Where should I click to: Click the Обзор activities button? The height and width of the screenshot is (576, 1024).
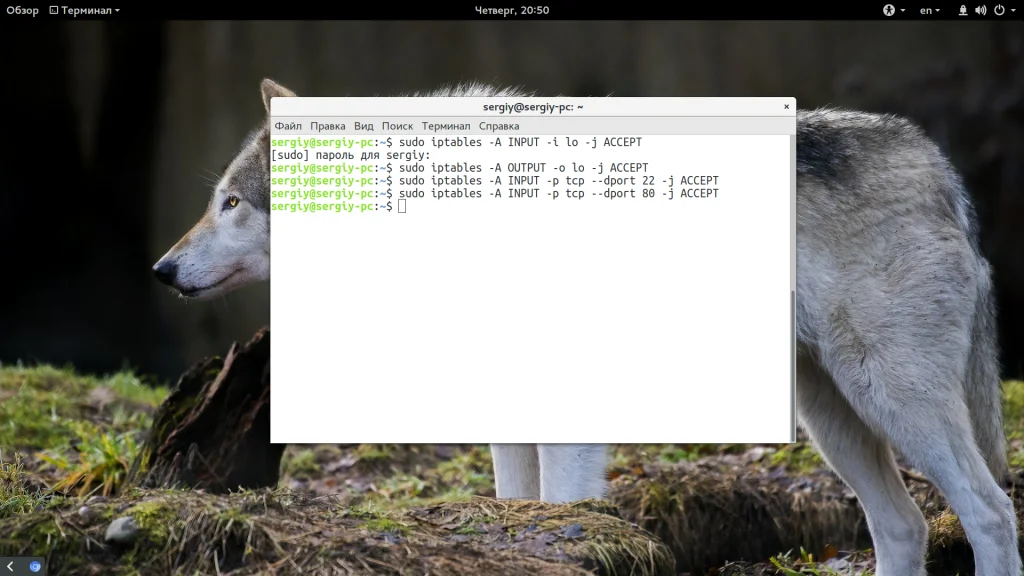22,10
